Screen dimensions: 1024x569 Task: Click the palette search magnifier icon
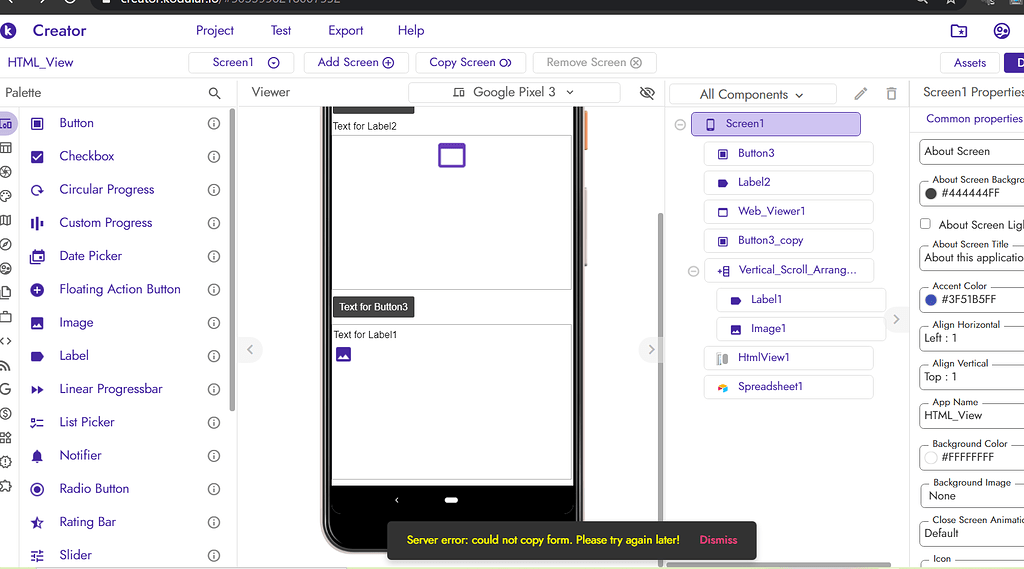tap(214, 93)
